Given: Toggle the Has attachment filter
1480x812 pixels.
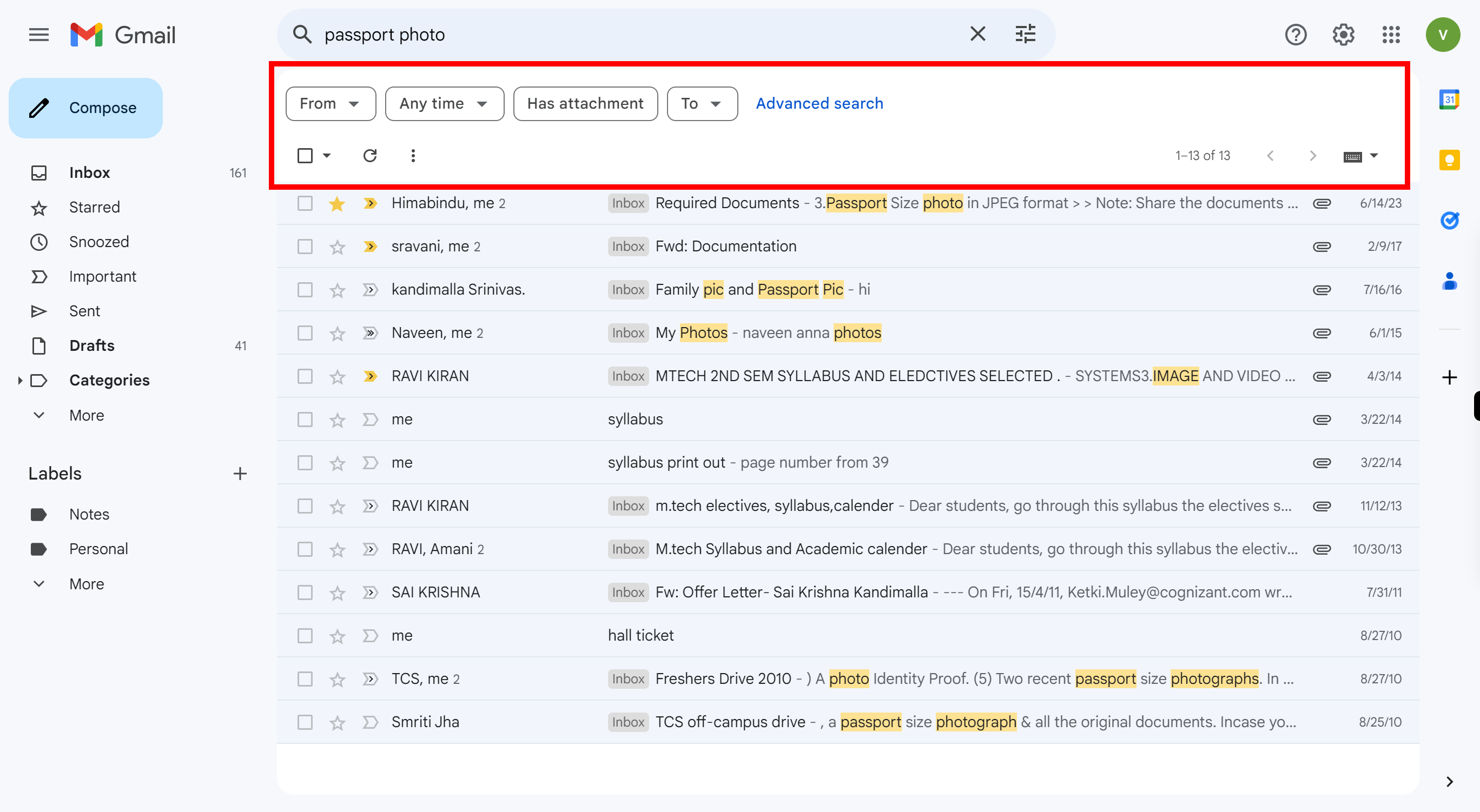Looking at the screenshot, I should [x=585, y=104].
